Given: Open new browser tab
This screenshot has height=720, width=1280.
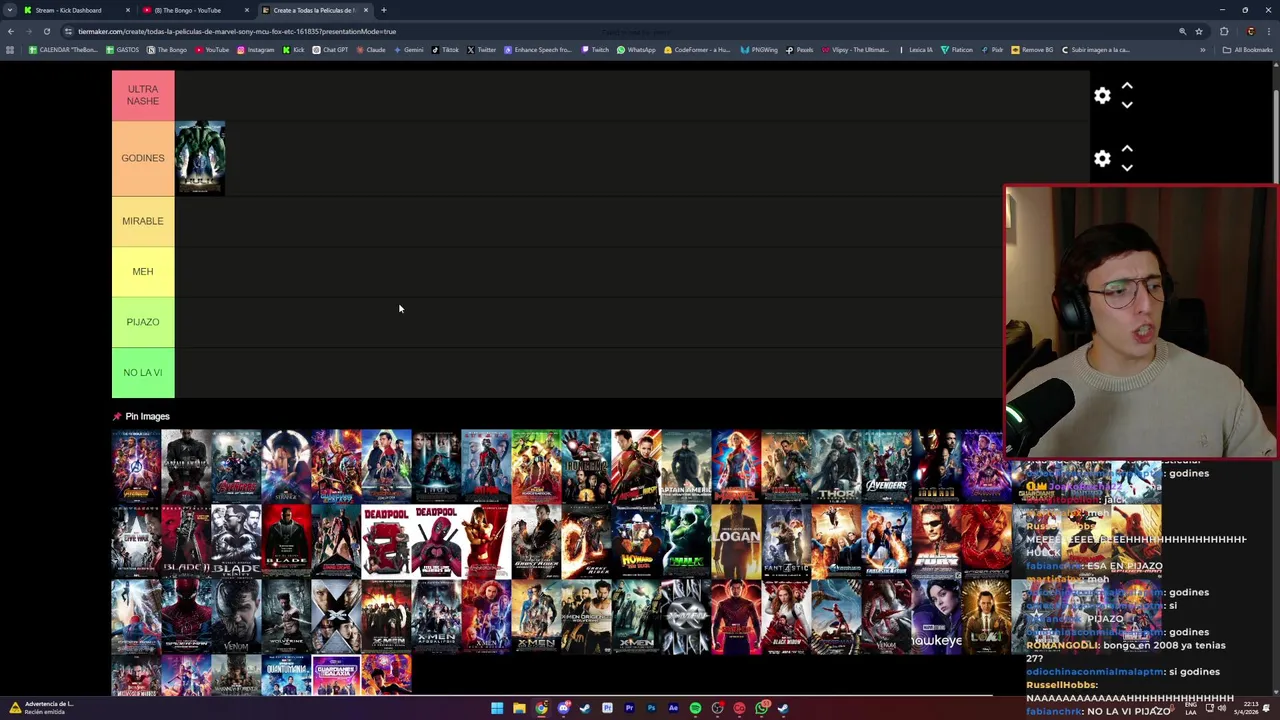Looking at the screenshot, I should tap(383, 10).
